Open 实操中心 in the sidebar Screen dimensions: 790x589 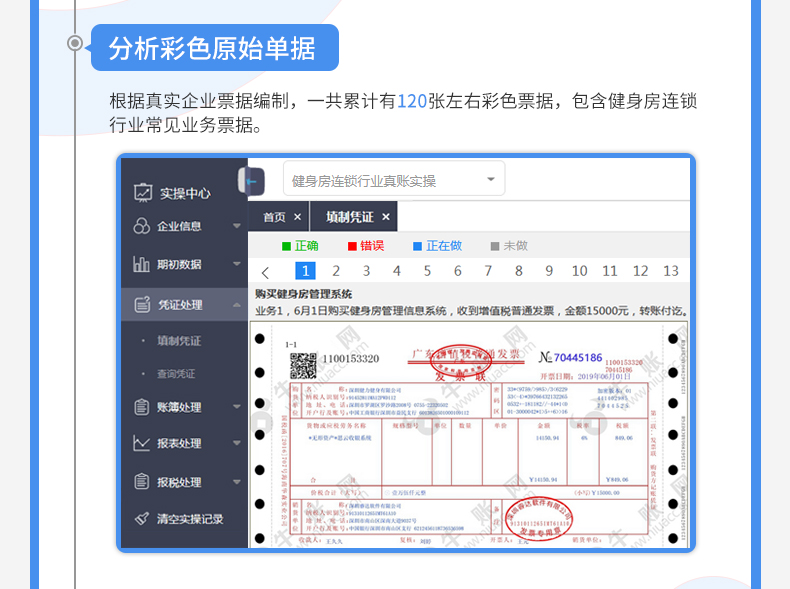tap(185, 193)
